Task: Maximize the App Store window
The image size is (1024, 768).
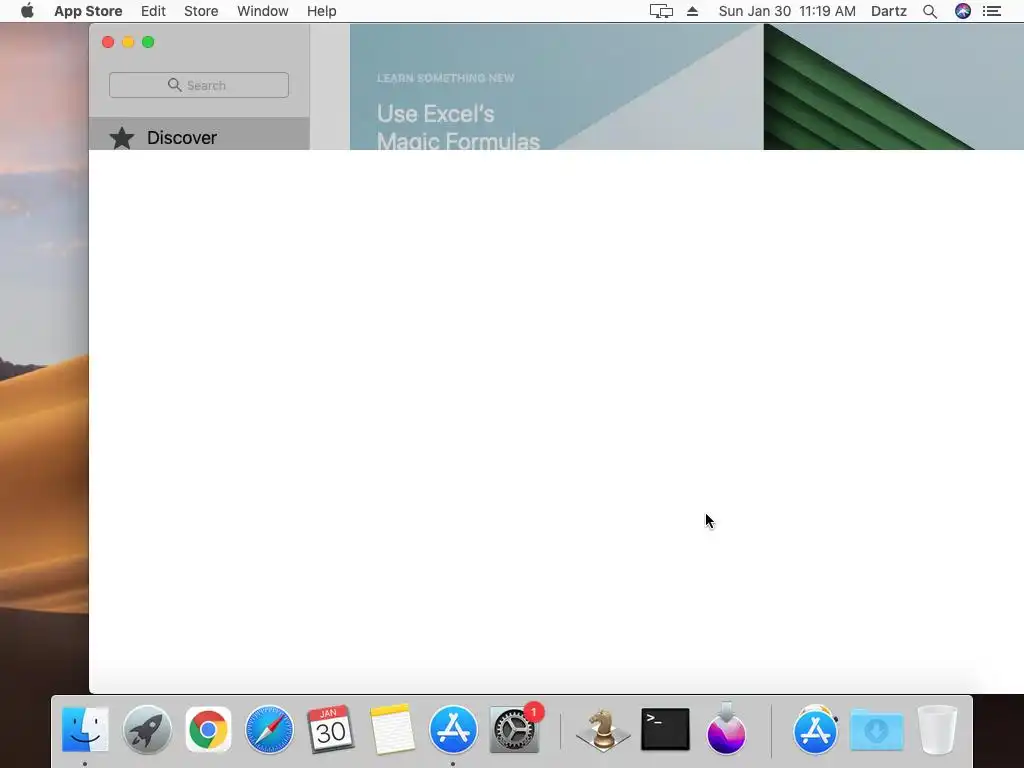Action: [x=148, y=42]
